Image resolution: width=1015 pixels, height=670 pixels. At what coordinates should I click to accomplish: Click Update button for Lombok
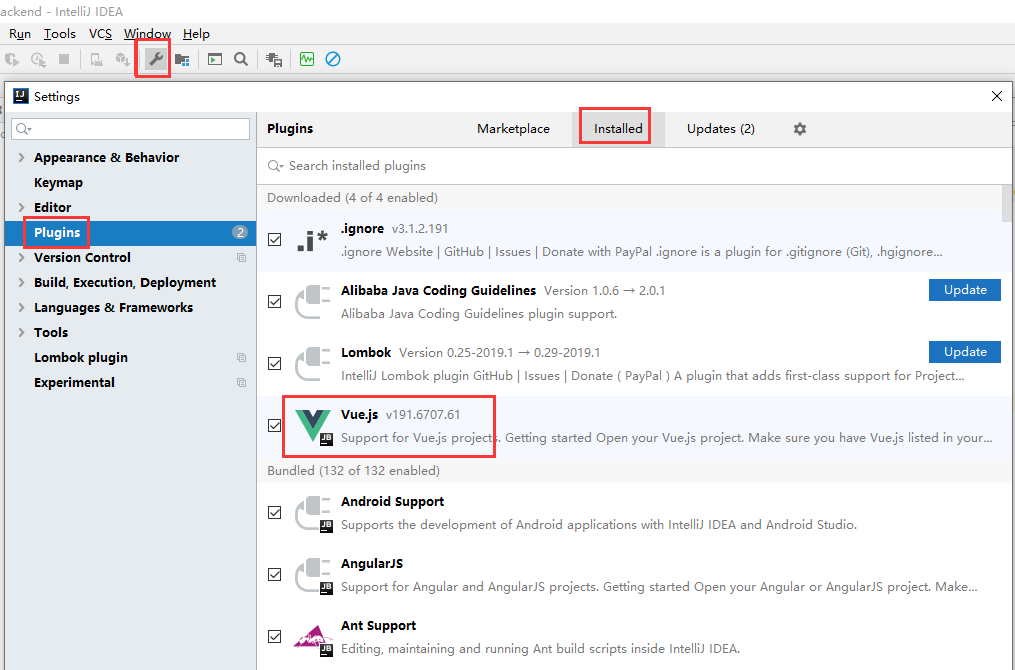pos(965,352)
